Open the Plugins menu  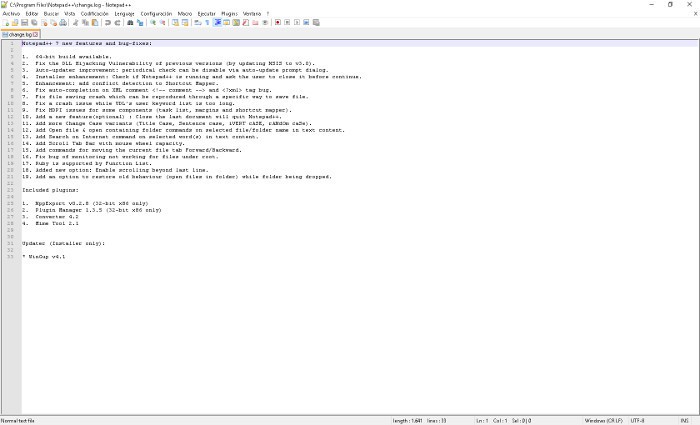click(x=229, y=14)
